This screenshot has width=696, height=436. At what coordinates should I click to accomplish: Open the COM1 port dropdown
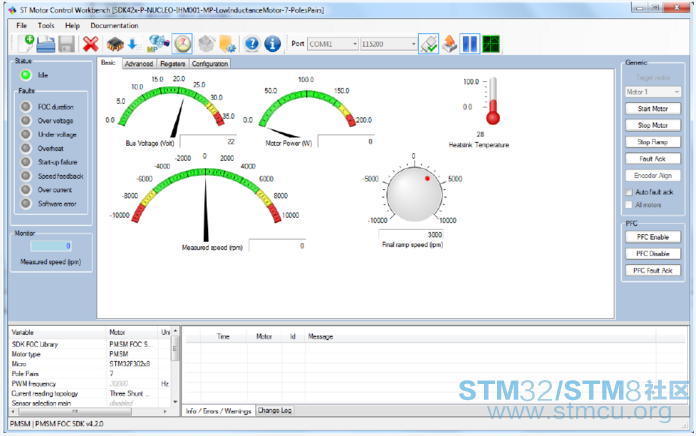pyautogui.click(x=332, y=44)
